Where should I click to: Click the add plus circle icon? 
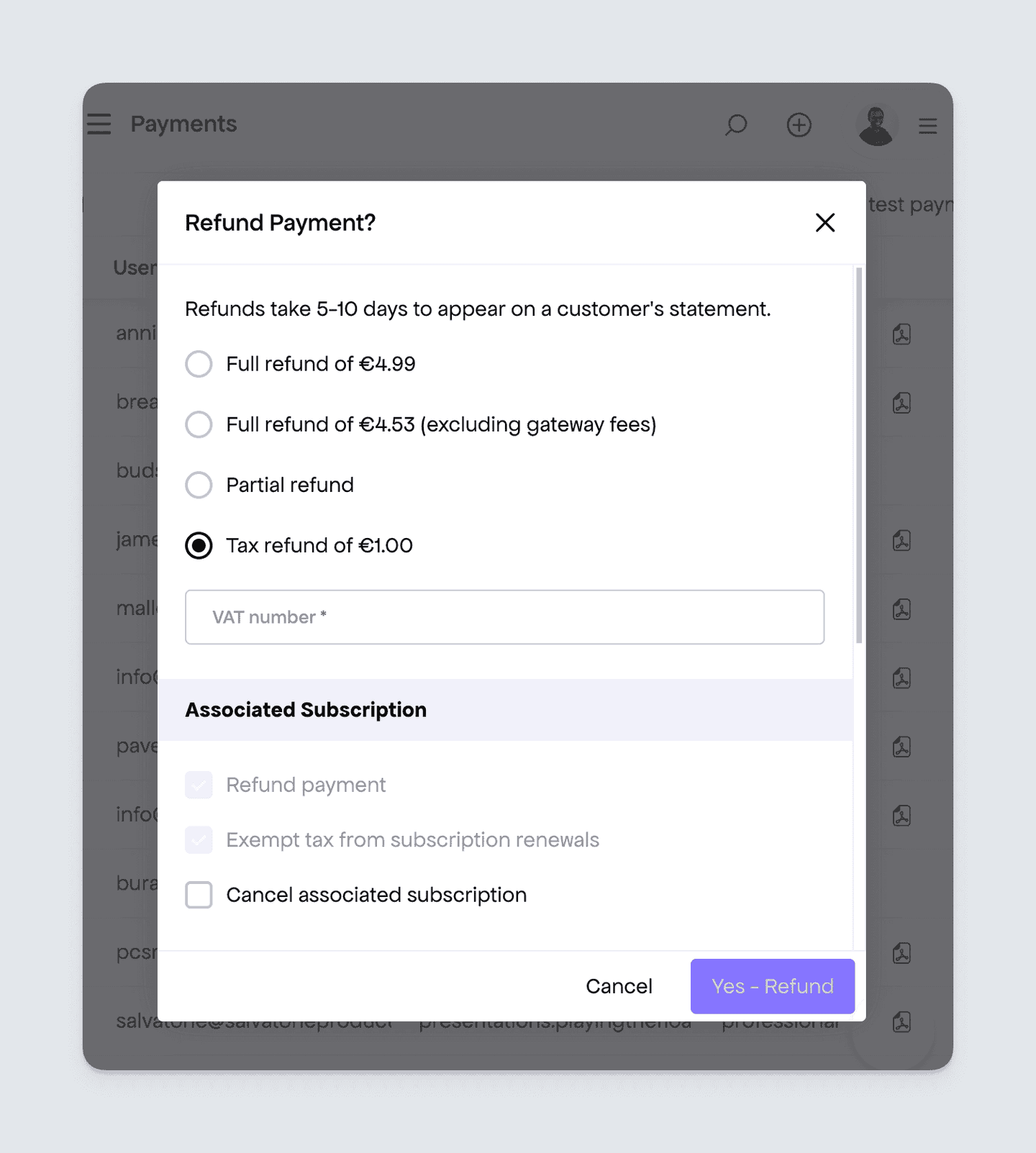(x=799, y=125)
